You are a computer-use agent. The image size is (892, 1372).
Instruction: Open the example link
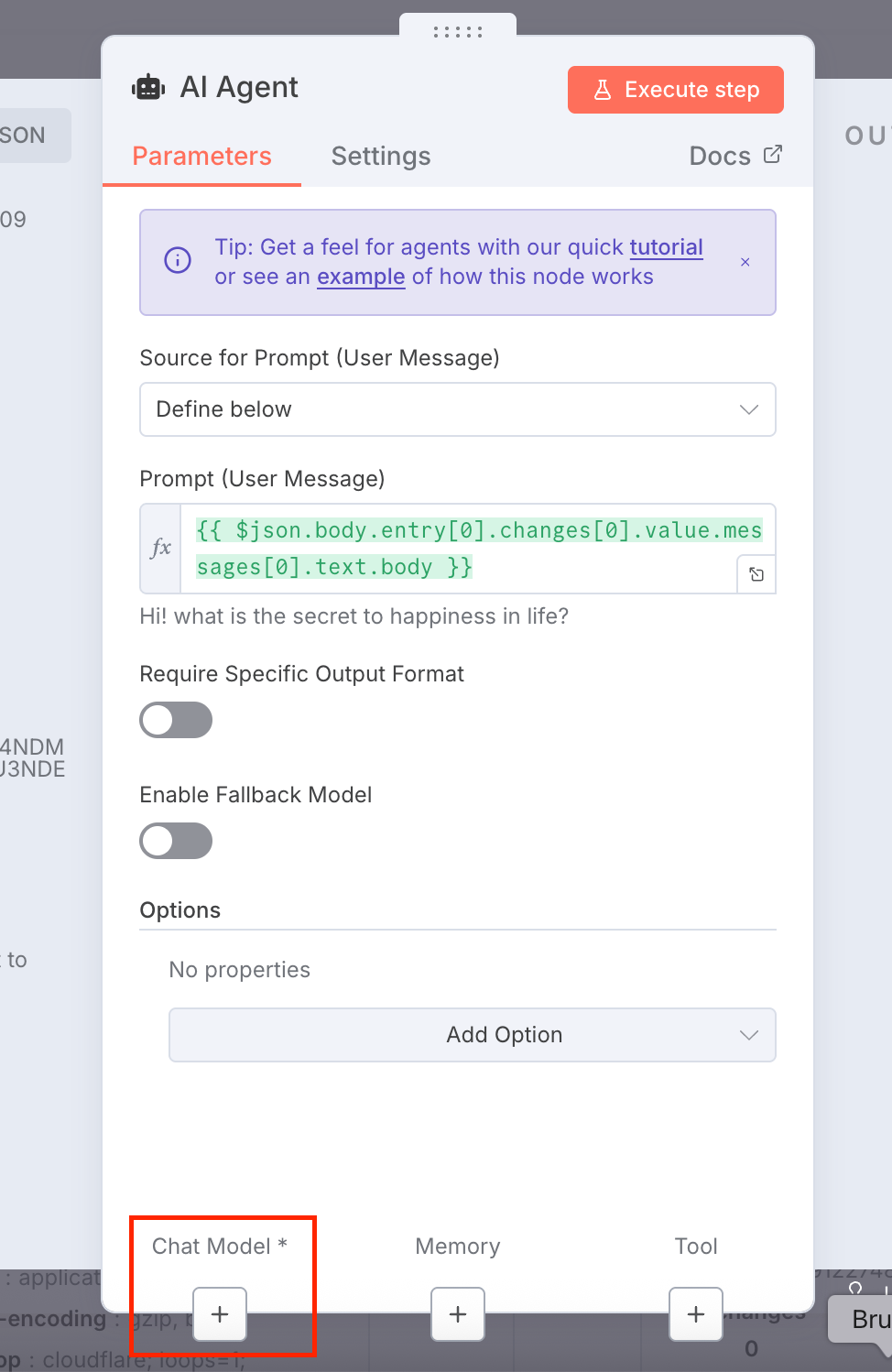click(361, 277)
